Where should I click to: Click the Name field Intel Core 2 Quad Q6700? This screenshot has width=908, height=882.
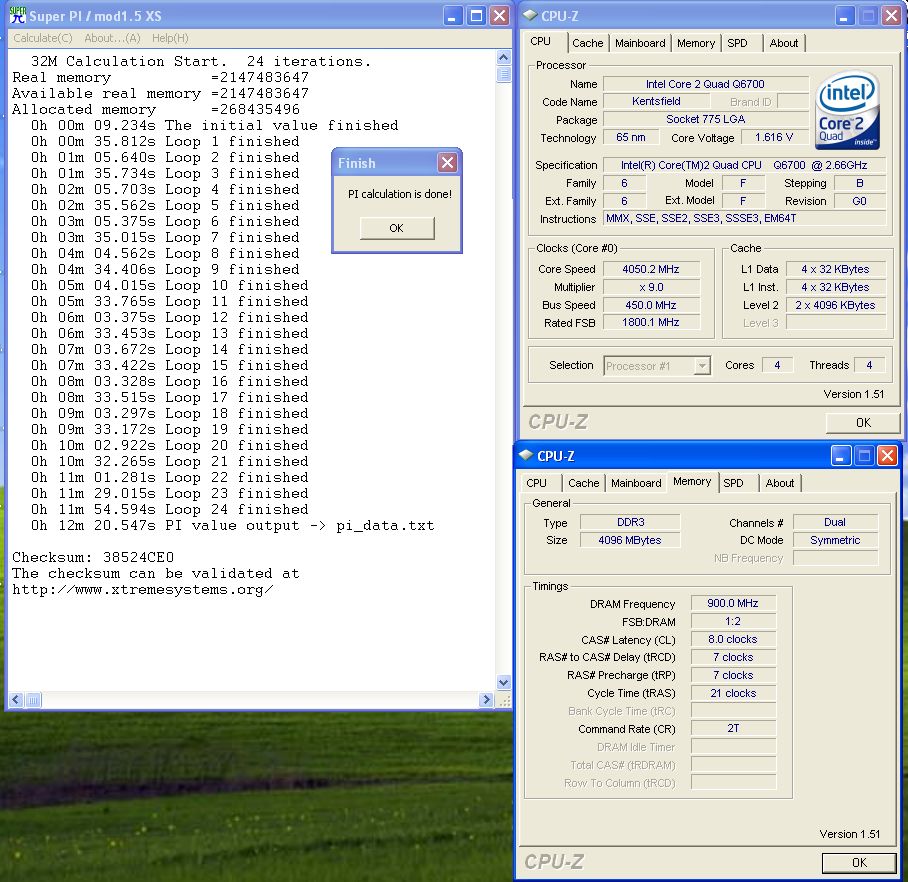(x=705, y=84)
